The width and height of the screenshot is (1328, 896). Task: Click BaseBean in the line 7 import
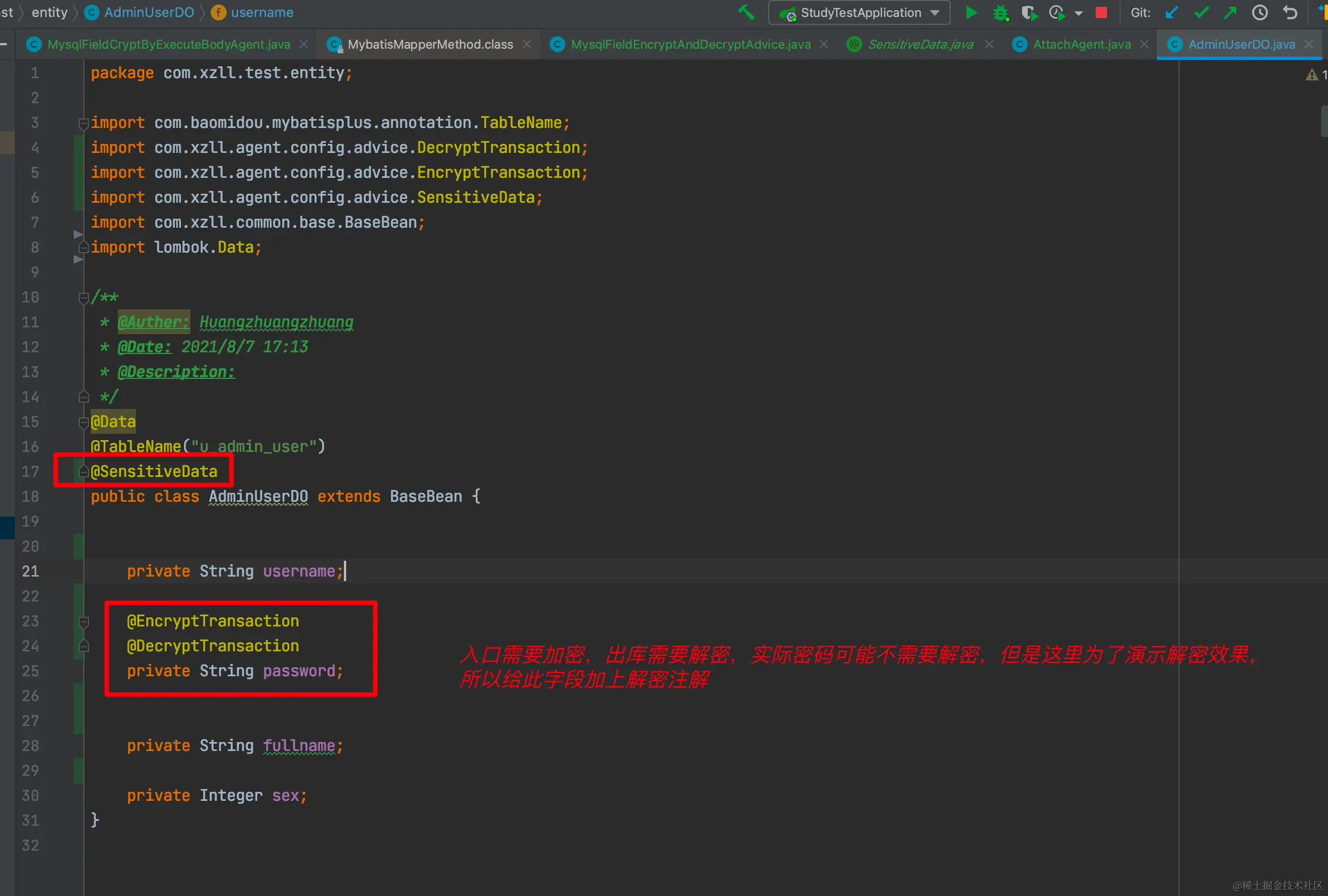(381, 223)
